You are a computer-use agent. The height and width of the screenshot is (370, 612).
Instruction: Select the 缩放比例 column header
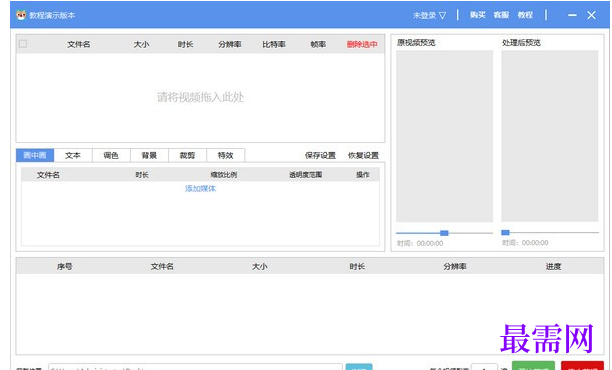224,175
